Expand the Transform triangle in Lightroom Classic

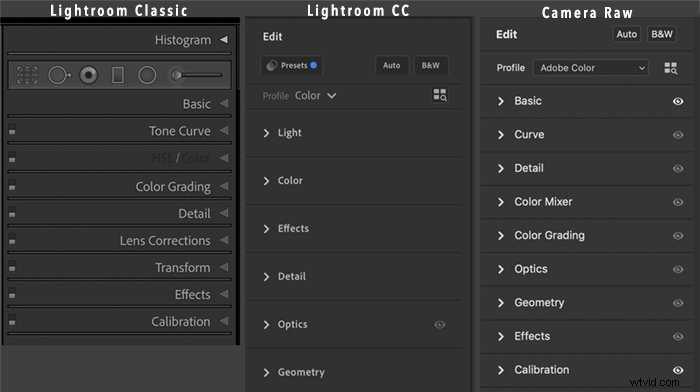(x=224, y=267)
